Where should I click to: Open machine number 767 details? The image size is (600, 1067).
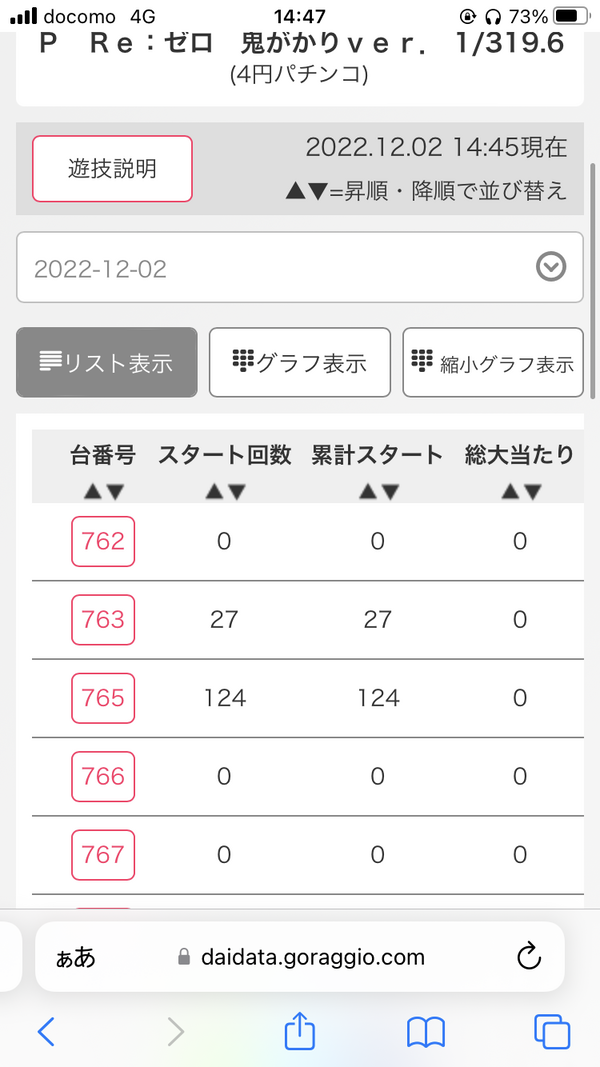click(x=103, y=855)
